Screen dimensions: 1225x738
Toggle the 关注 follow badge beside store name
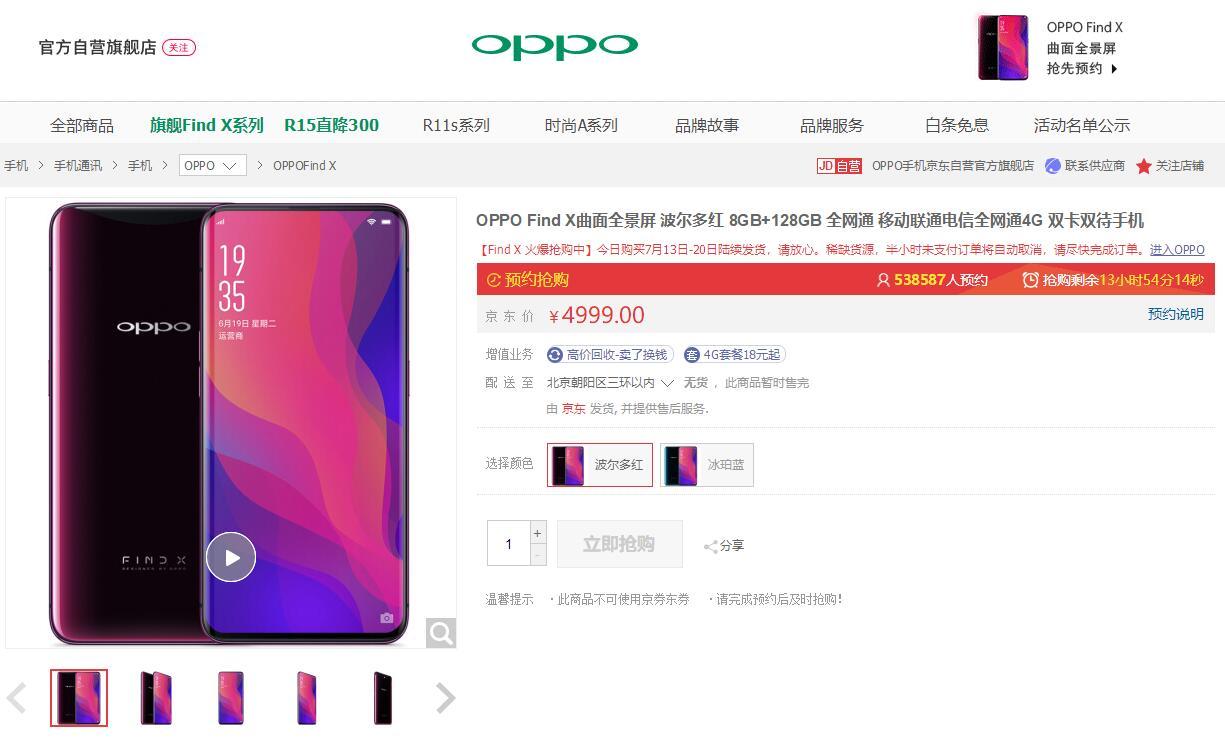(x=179, y=47)
